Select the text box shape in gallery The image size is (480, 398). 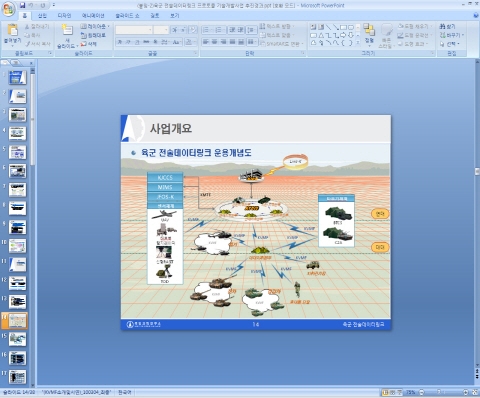[x=313, y=27]
